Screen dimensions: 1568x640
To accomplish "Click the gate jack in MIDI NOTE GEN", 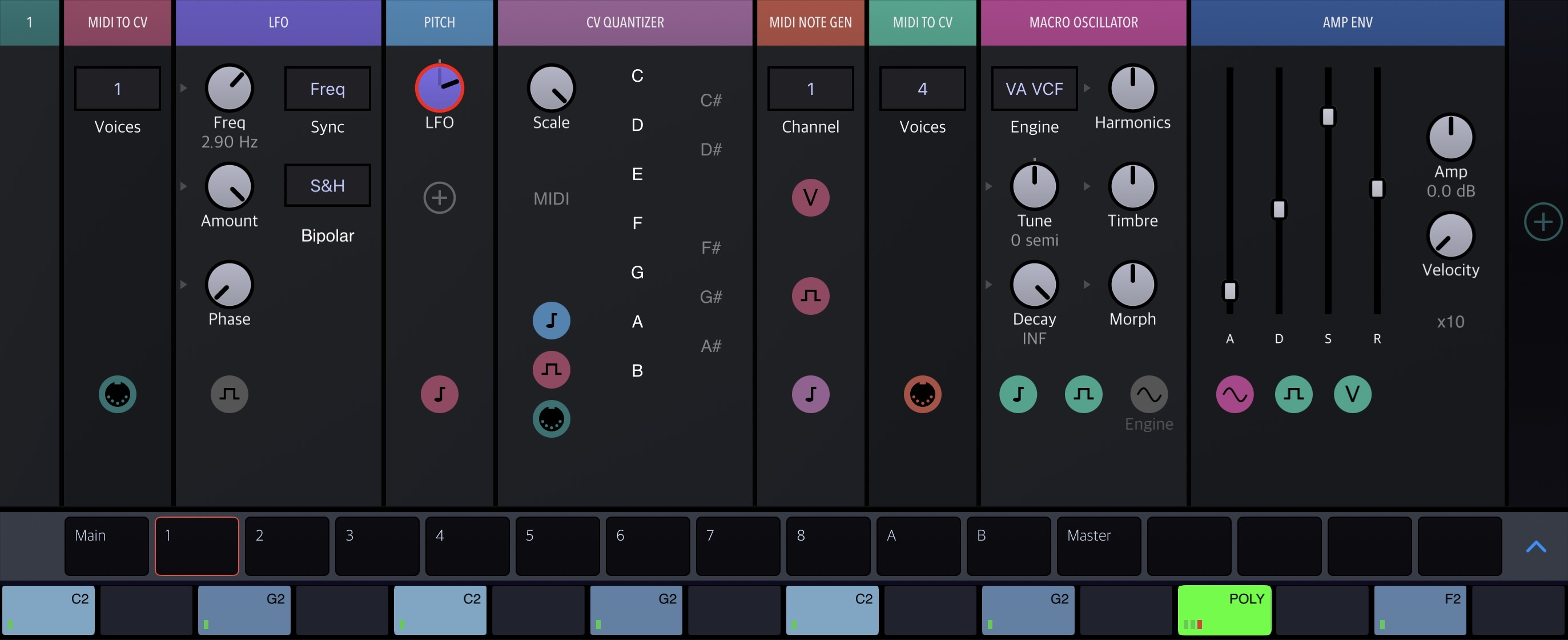I will pos(811,296).
